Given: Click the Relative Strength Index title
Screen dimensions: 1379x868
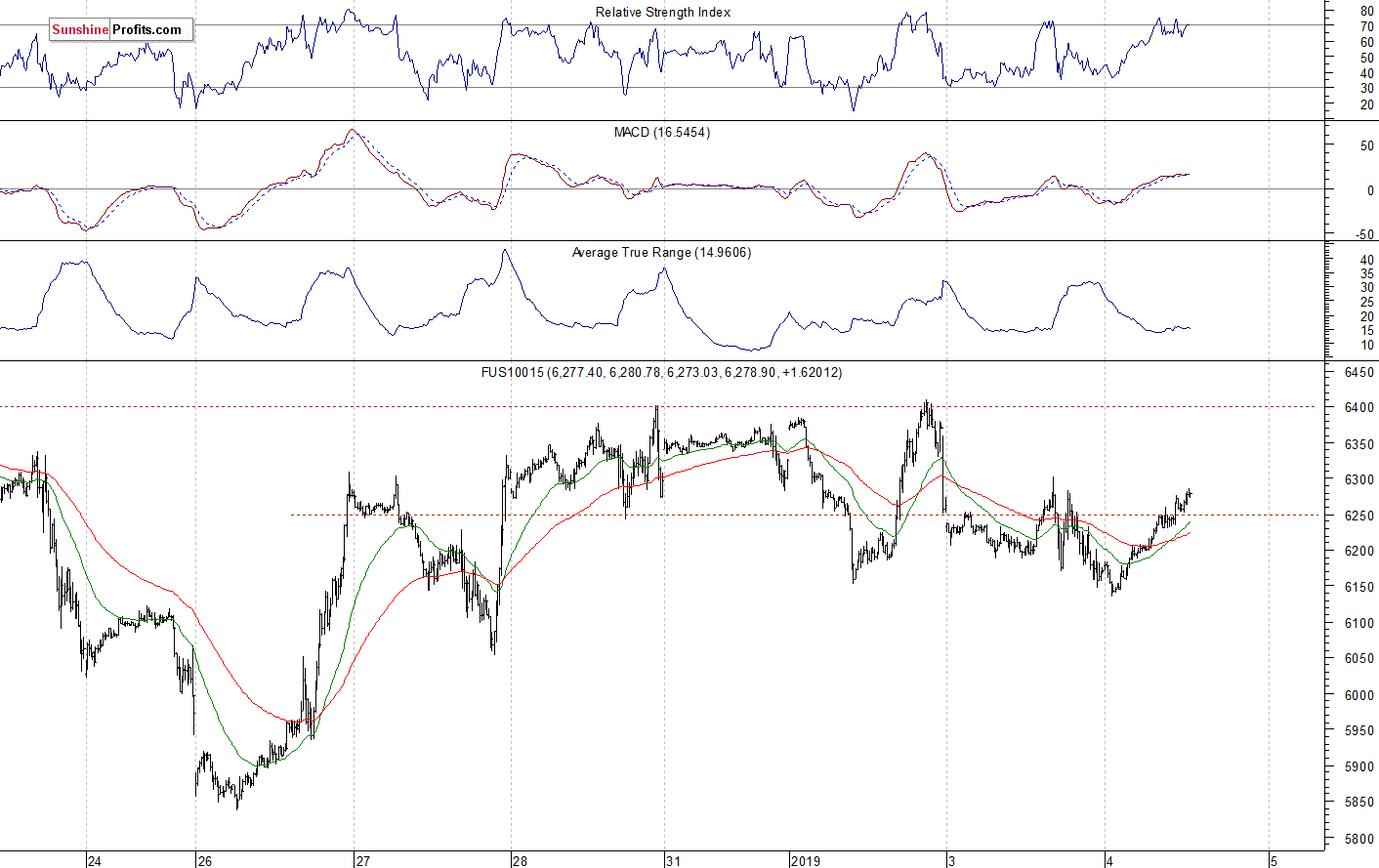Looking at the screenshot, I should tap(663, 12).
